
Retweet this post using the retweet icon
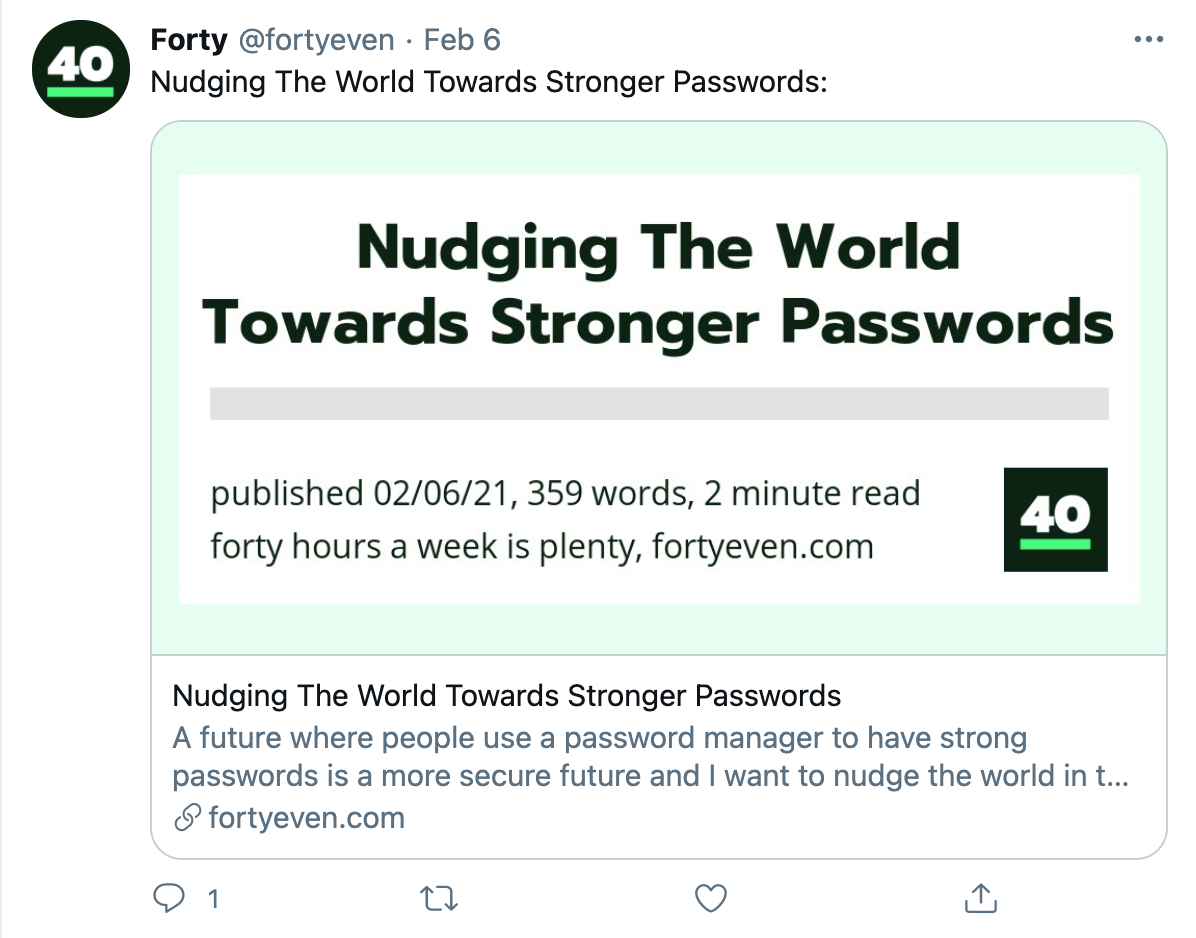[x=439, y=898]
